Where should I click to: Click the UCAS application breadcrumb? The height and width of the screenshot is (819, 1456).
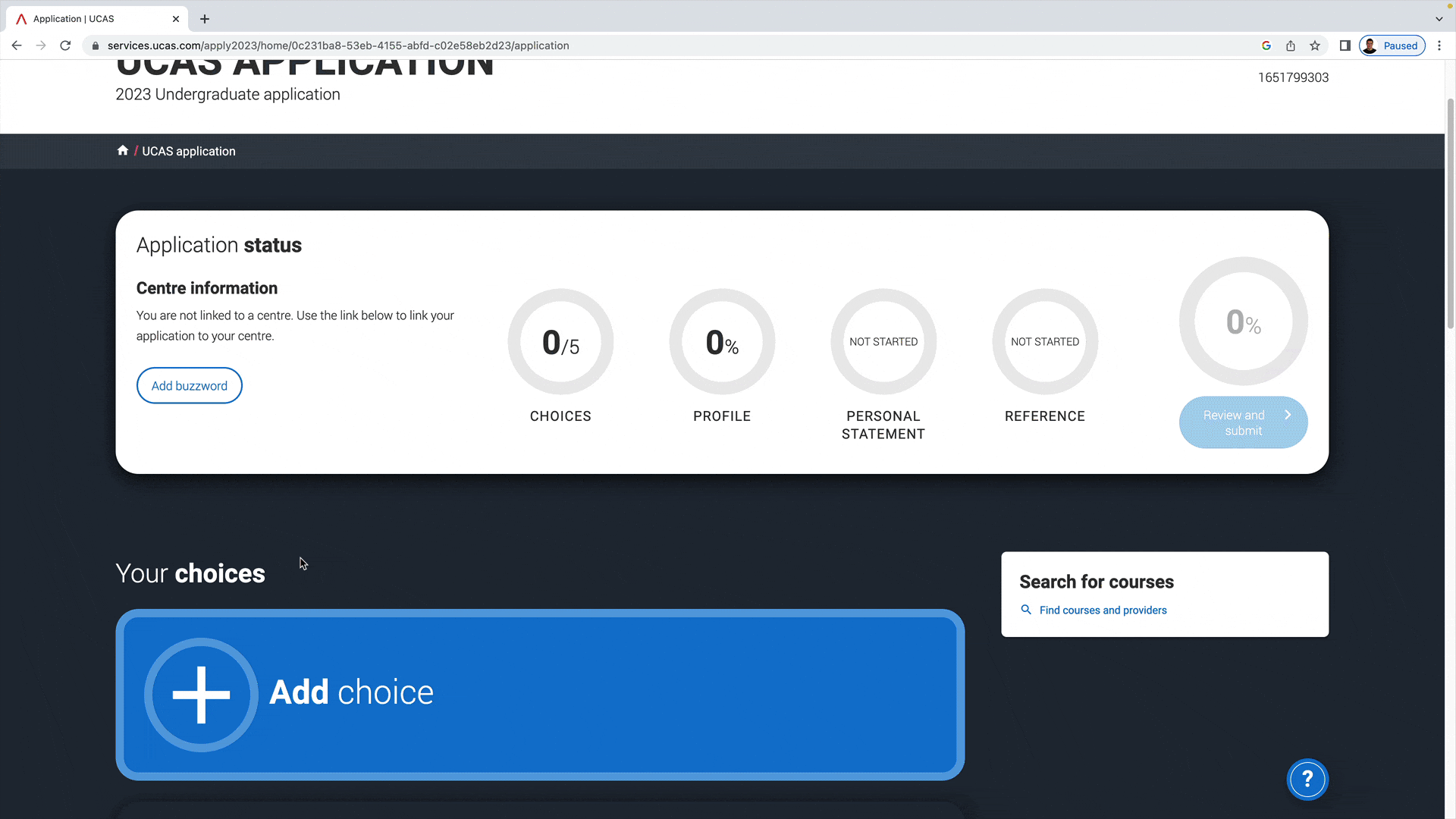click(189, 151)
